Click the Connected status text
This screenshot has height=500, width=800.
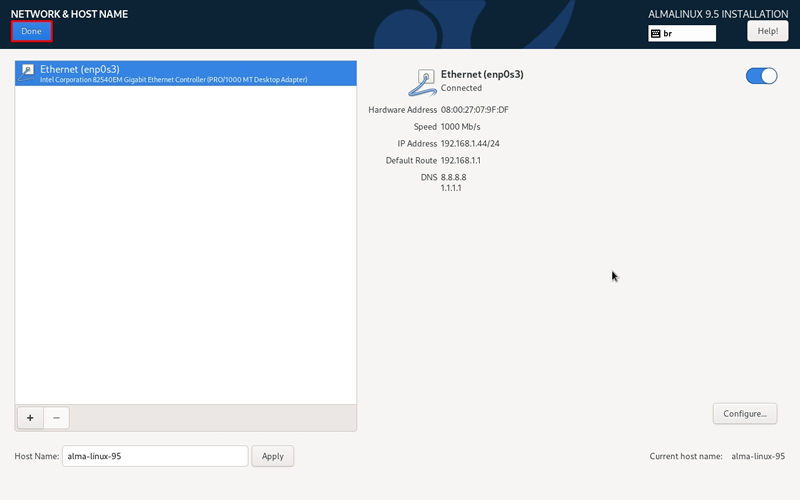461,88
